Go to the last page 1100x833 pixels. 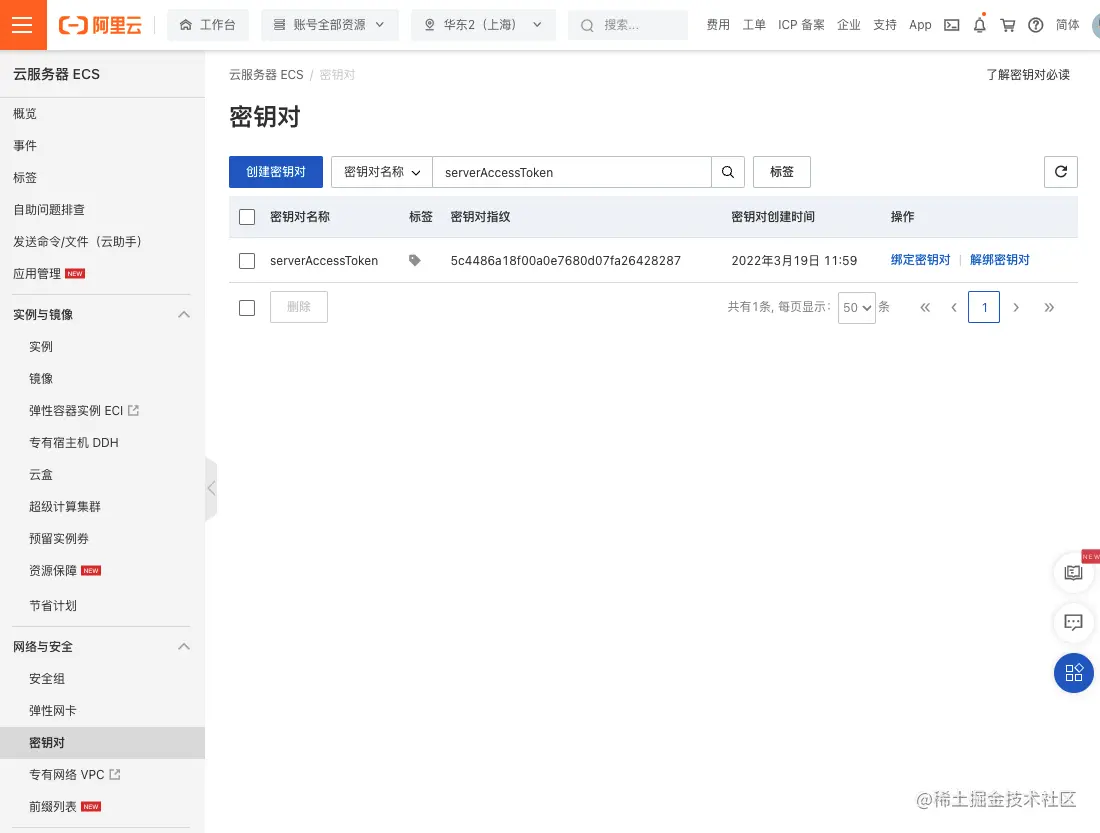point(1049,307)
